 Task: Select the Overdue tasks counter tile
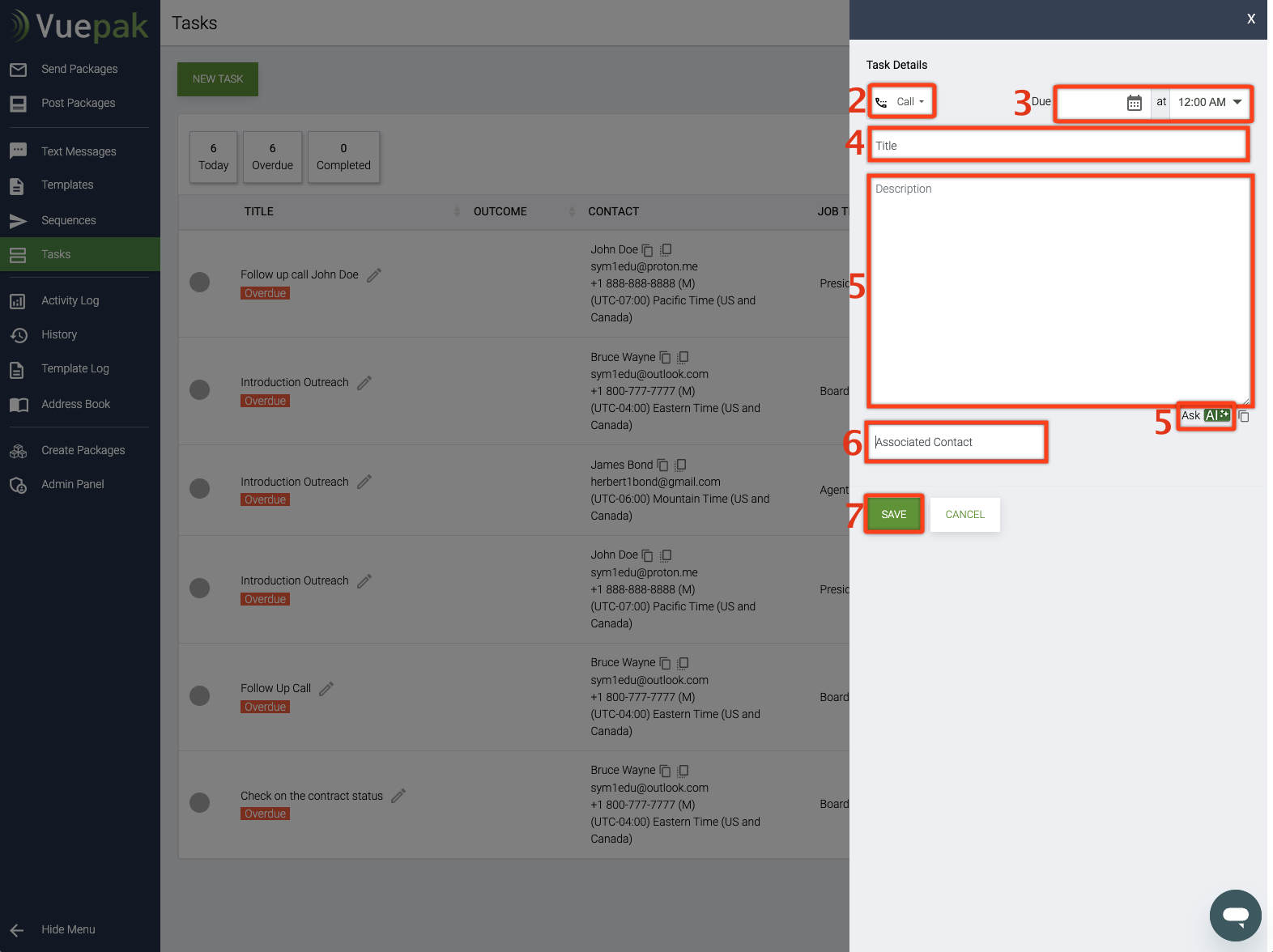tap(272, 157)
